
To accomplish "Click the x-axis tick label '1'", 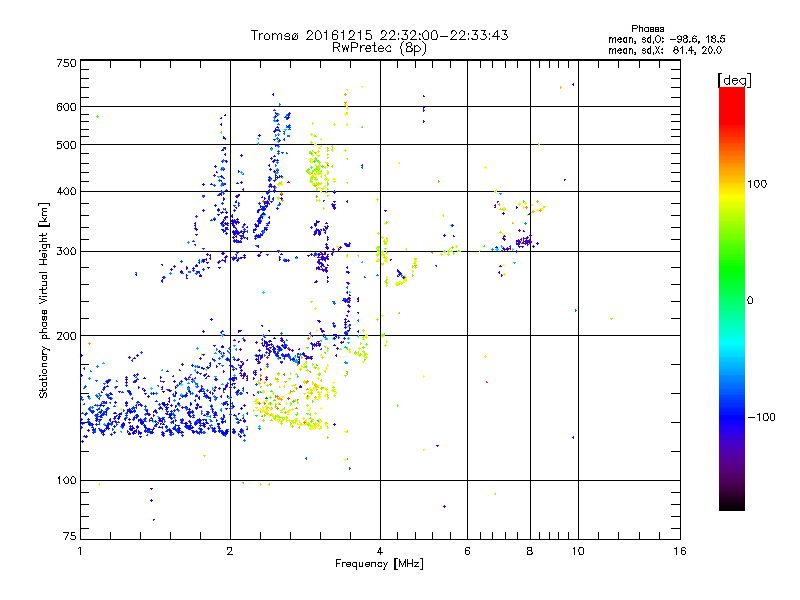I will click(80, 551).
